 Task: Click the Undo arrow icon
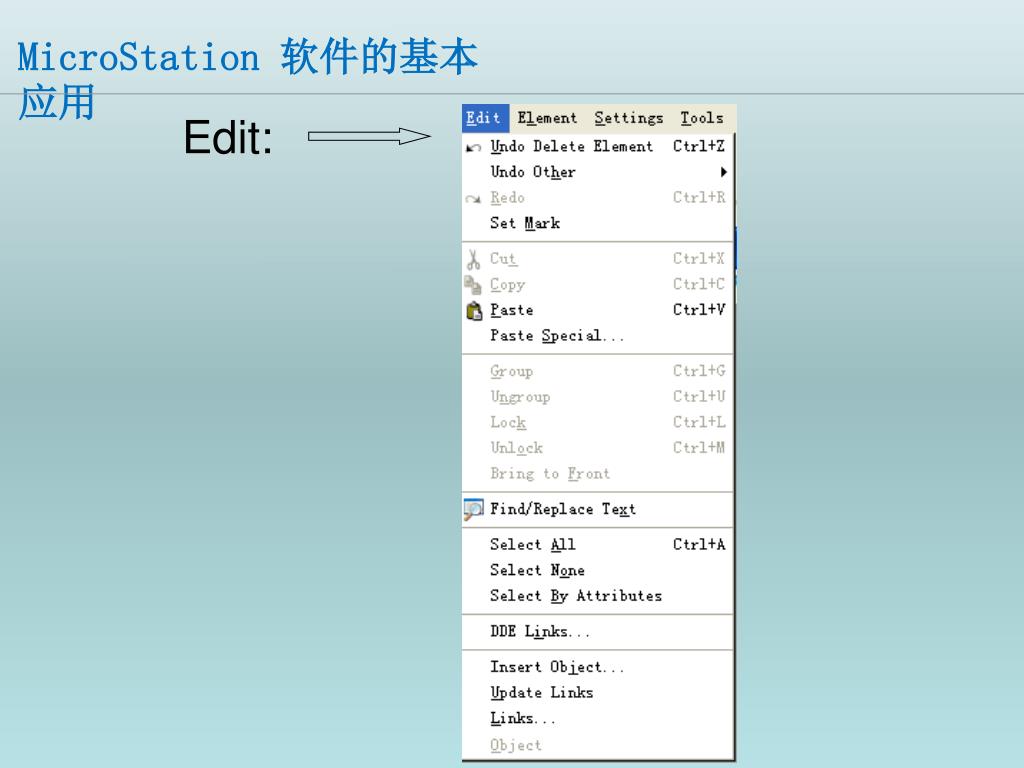473,148
